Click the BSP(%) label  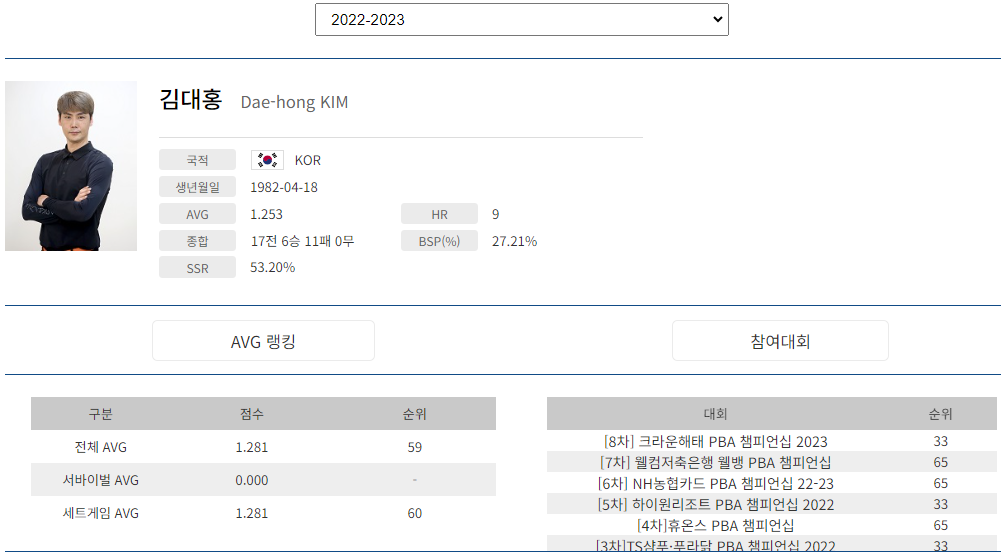[439, 241]
